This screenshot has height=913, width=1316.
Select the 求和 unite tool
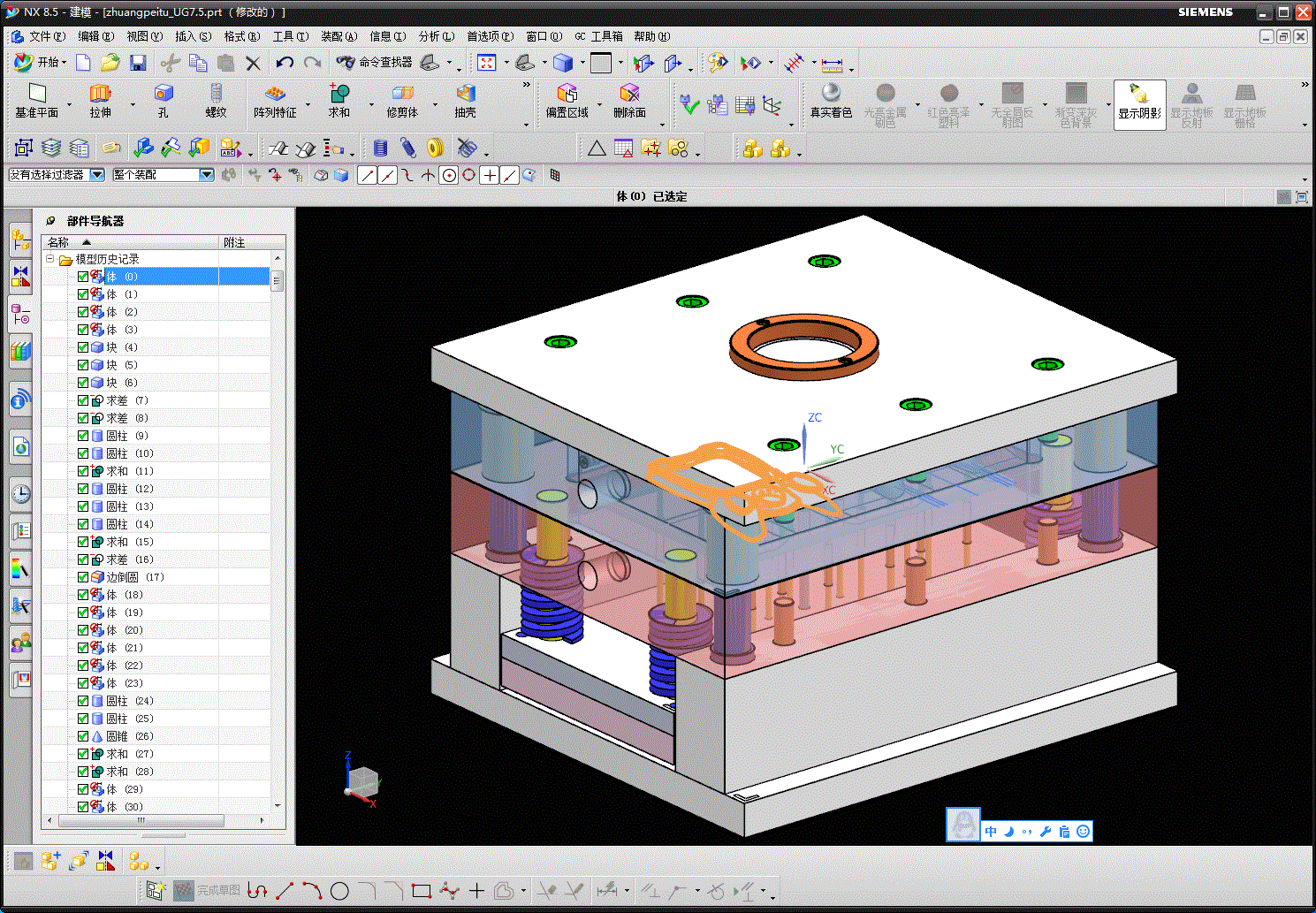pyautogui.click(x=339, y=100)
